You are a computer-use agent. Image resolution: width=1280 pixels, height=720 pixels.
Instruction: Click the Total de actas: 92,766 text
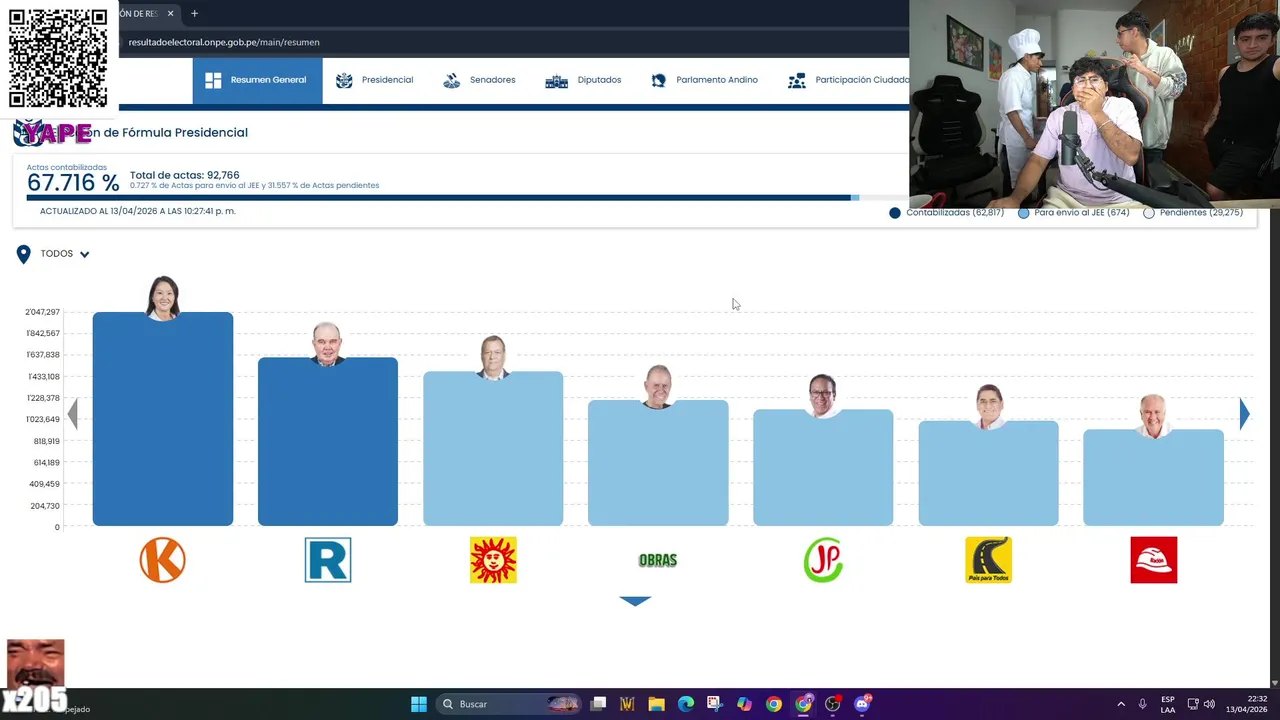[x=185, y=175]
